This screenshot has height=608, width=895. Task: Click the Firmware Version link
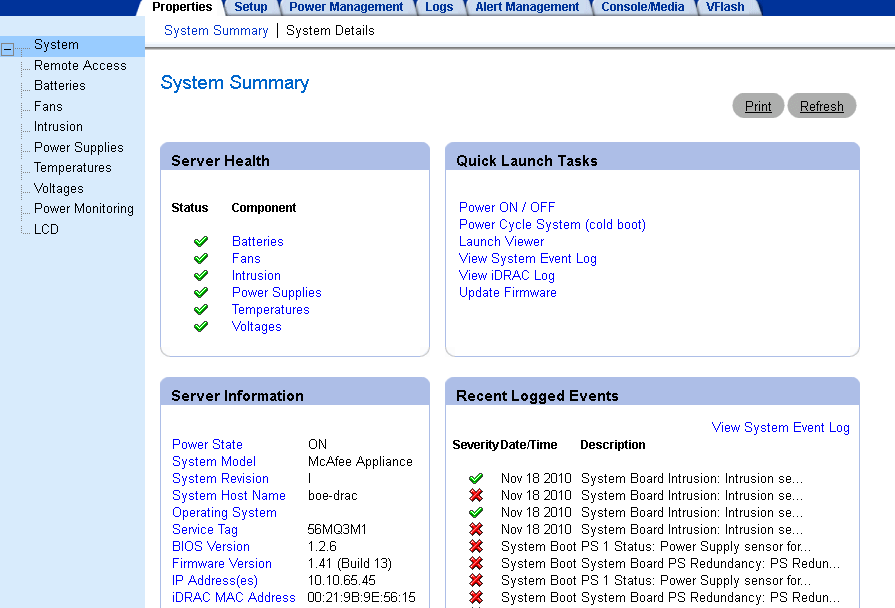[222, 563]
